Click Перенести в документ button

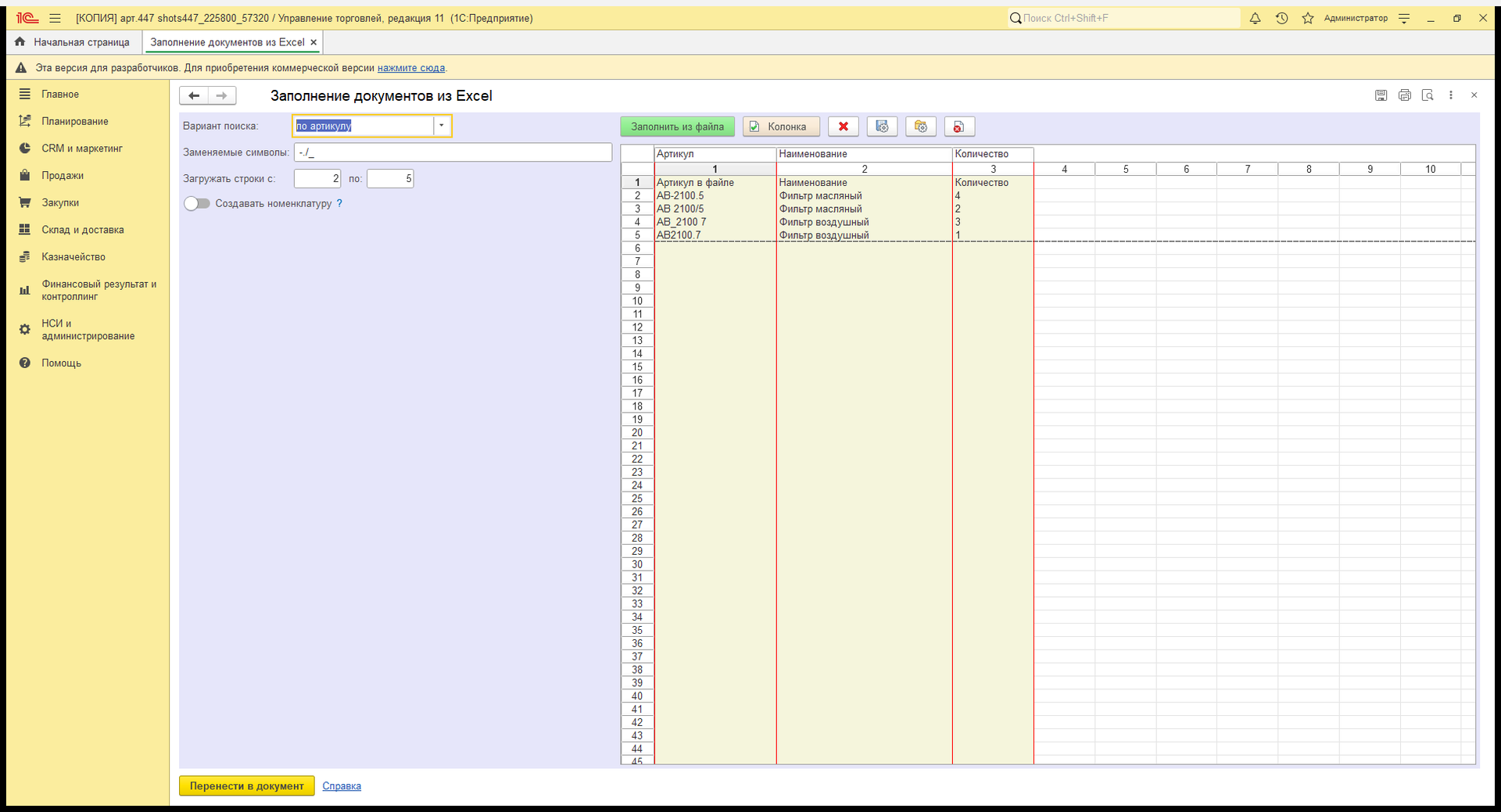tap(246, 786)
